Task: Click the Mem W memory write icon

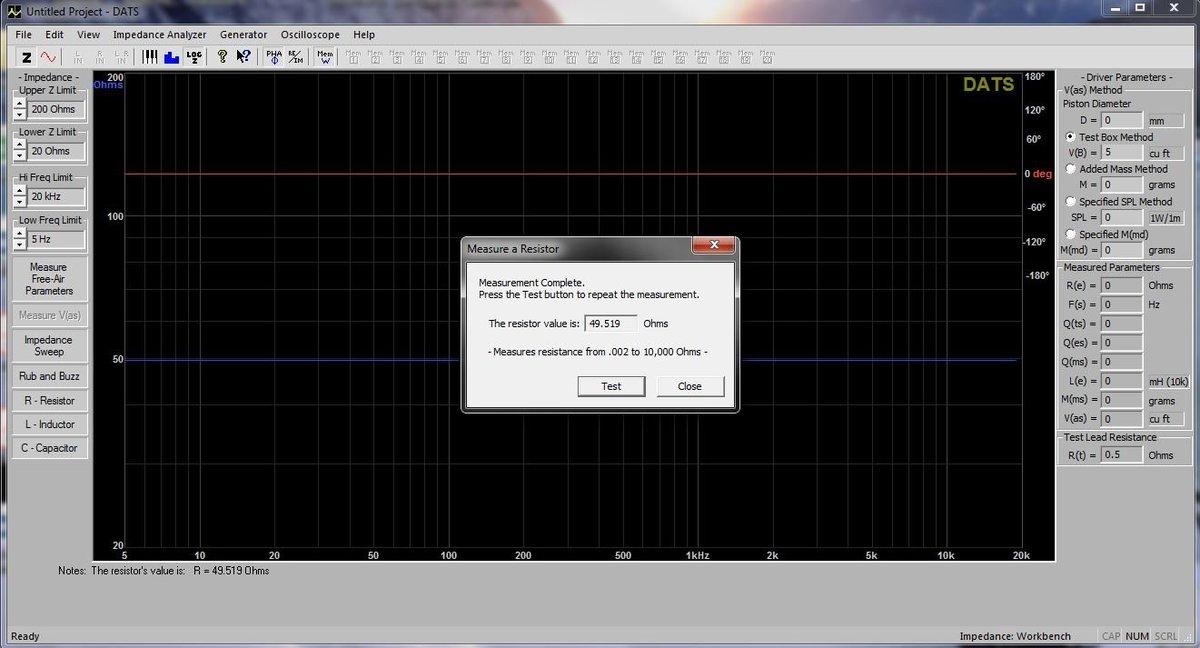Action: [x=325, y=57]
